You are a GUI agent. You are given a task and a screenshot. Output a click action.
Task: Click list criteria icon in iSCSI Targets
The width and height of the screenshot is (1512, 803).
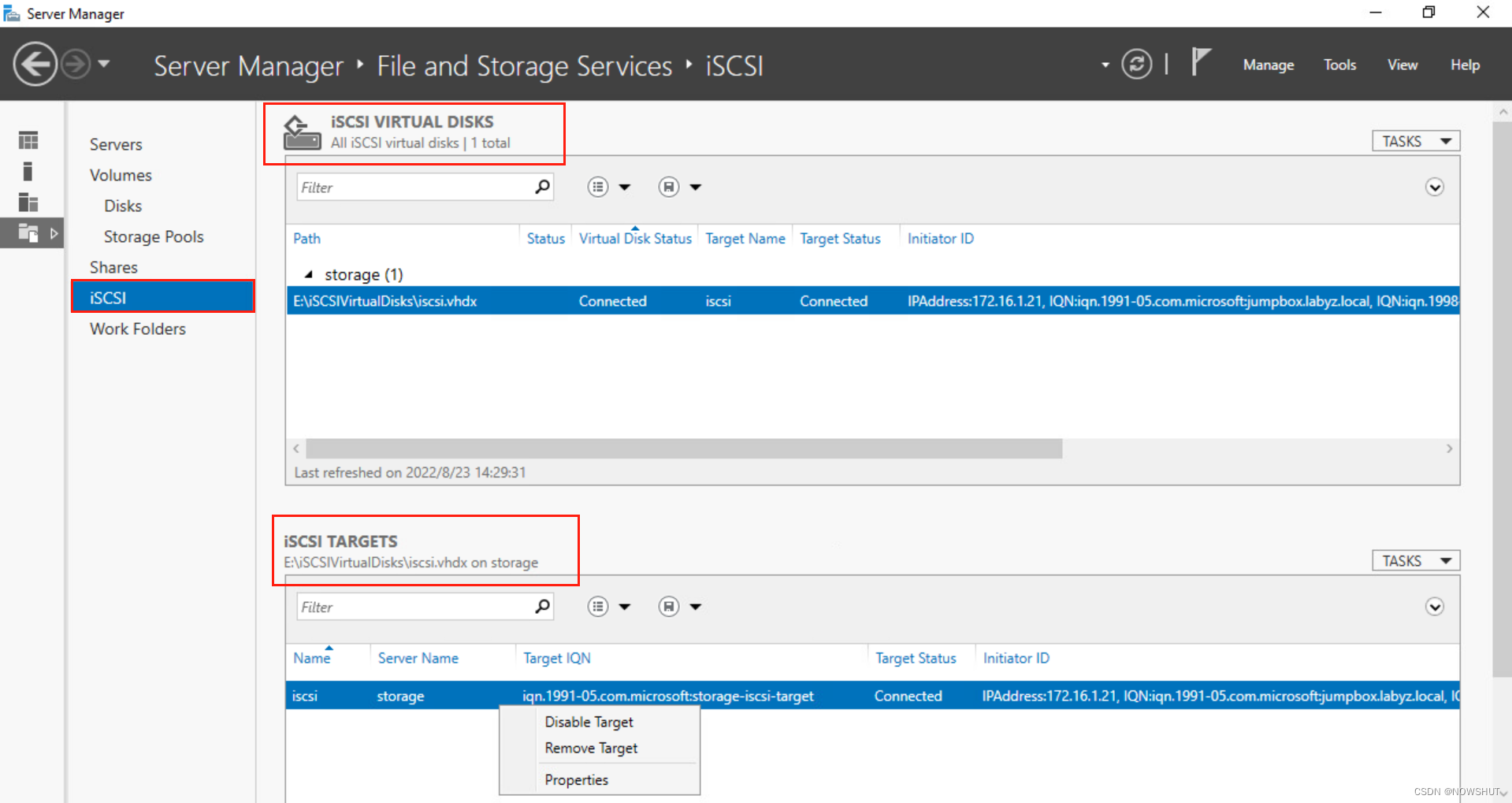(x=598, y=607)
